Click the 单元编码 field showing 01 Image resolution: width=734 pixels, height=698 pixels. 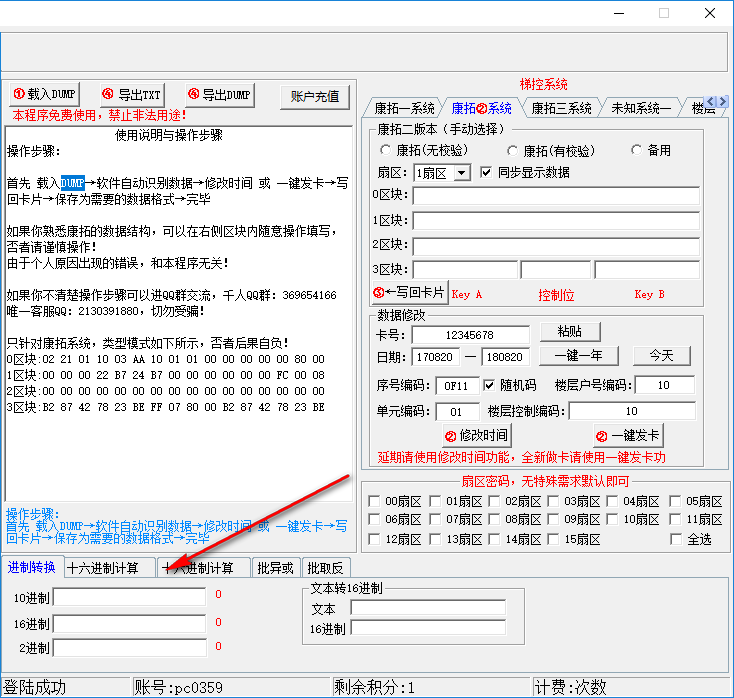pyautogui.click(x=457, y=412)
